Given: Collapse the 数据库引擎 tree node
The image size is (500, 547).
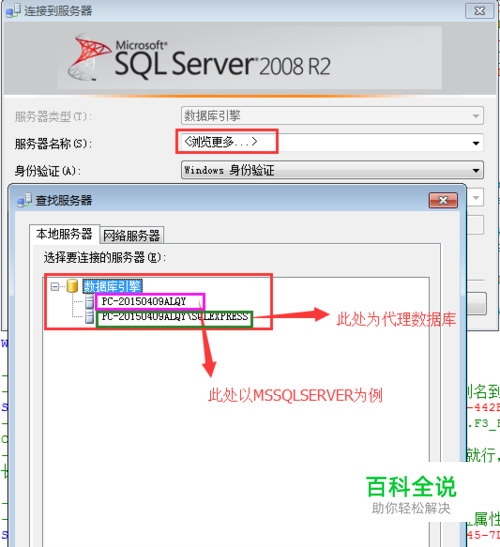Looking at the screenshot, I should coord(54,287).
